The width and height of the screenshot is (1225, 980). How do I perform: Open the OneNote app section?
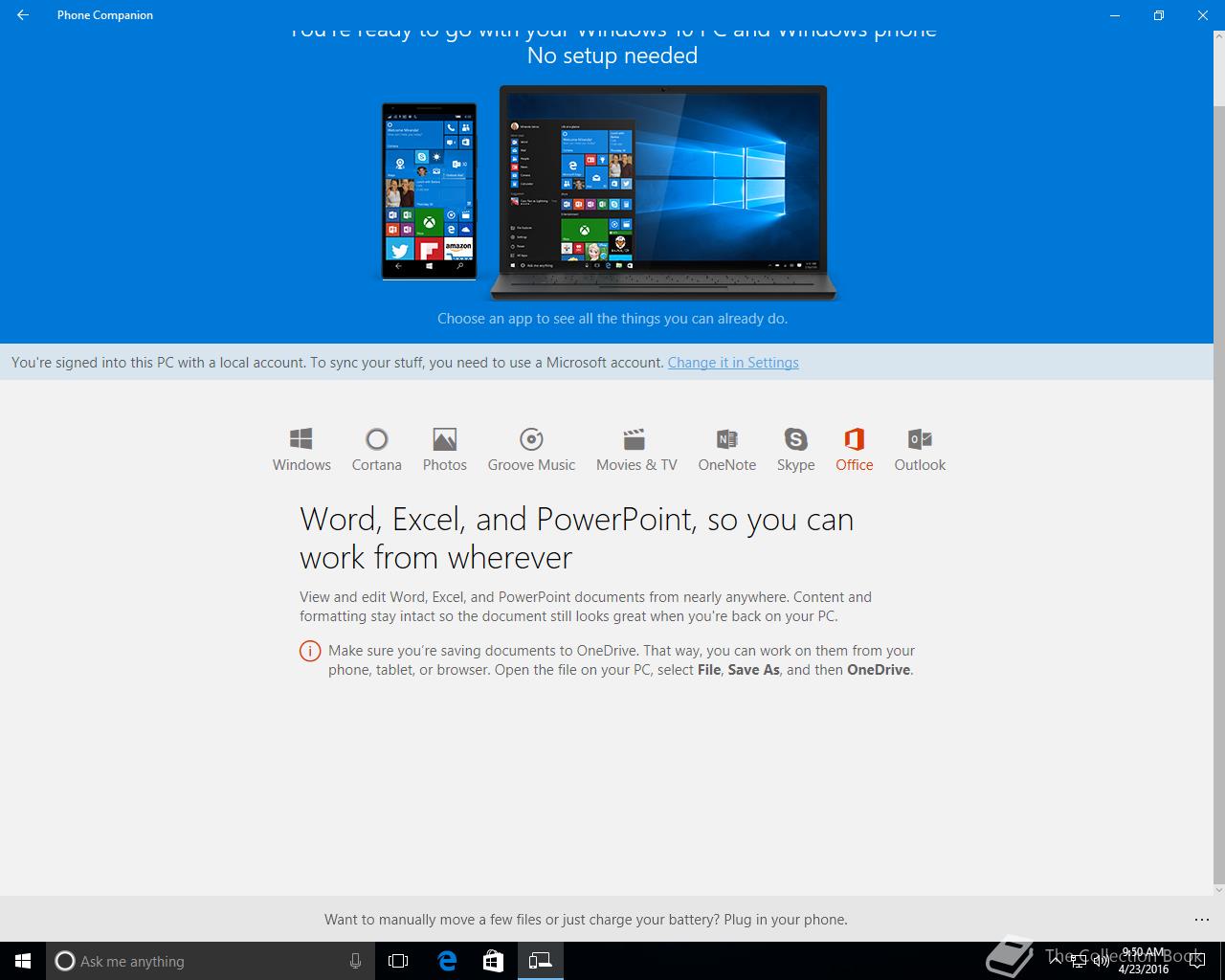pos(727,450)
